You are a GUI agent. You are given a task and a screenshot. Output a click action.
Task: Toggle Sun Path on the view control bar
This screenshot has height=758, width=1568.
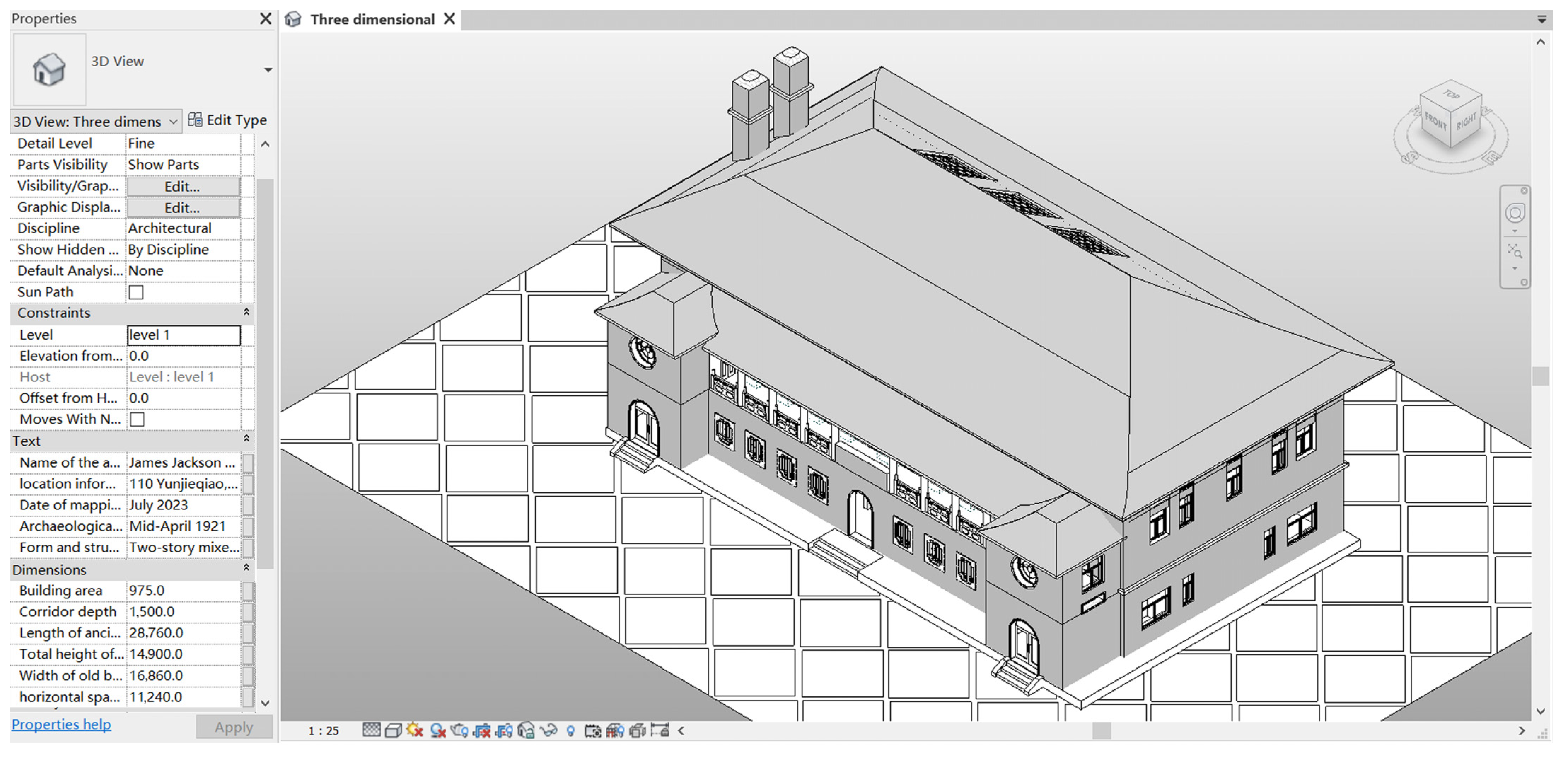tap(415, 730)
